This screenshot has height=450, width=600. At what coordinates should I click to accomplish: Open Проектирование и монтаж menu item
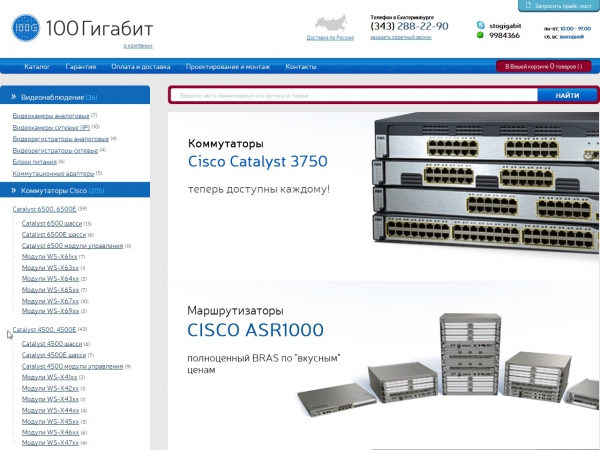[228, 66]
